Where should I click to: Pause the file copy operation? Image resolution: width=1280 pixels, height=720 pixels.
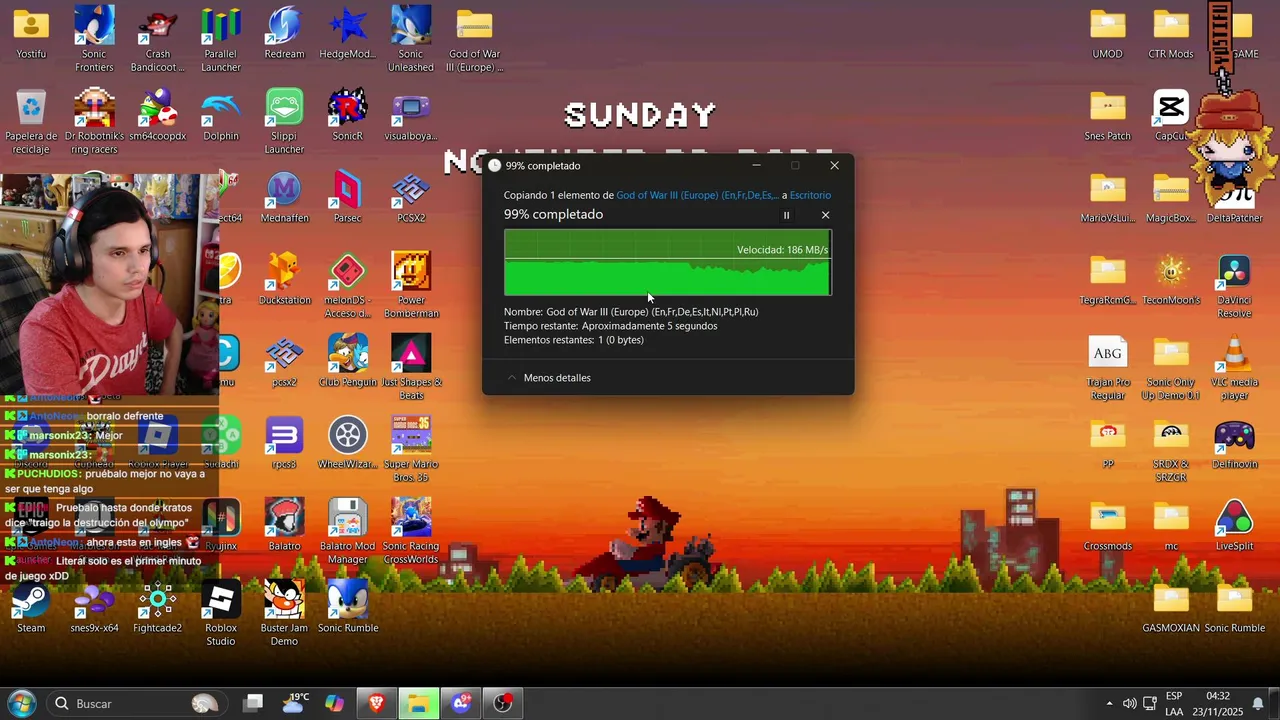click(x=786, y=215)
